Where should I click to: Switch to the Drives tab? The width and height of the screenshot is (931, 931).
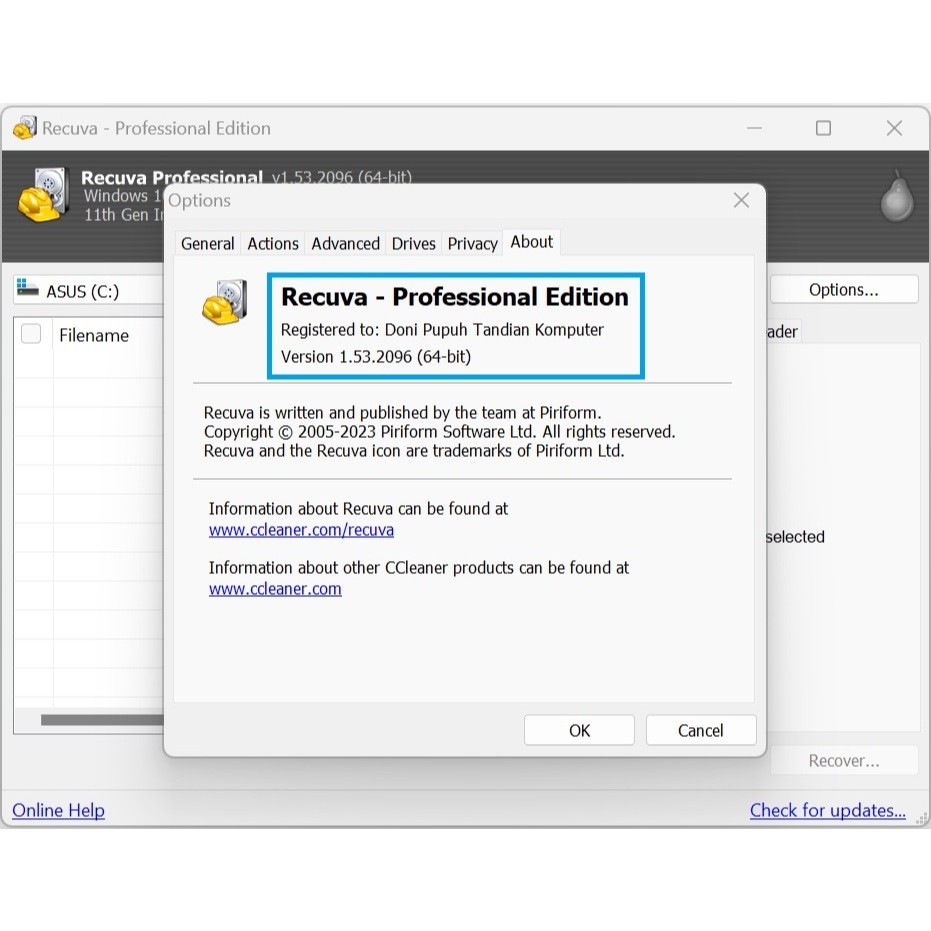tap(413, 243)
